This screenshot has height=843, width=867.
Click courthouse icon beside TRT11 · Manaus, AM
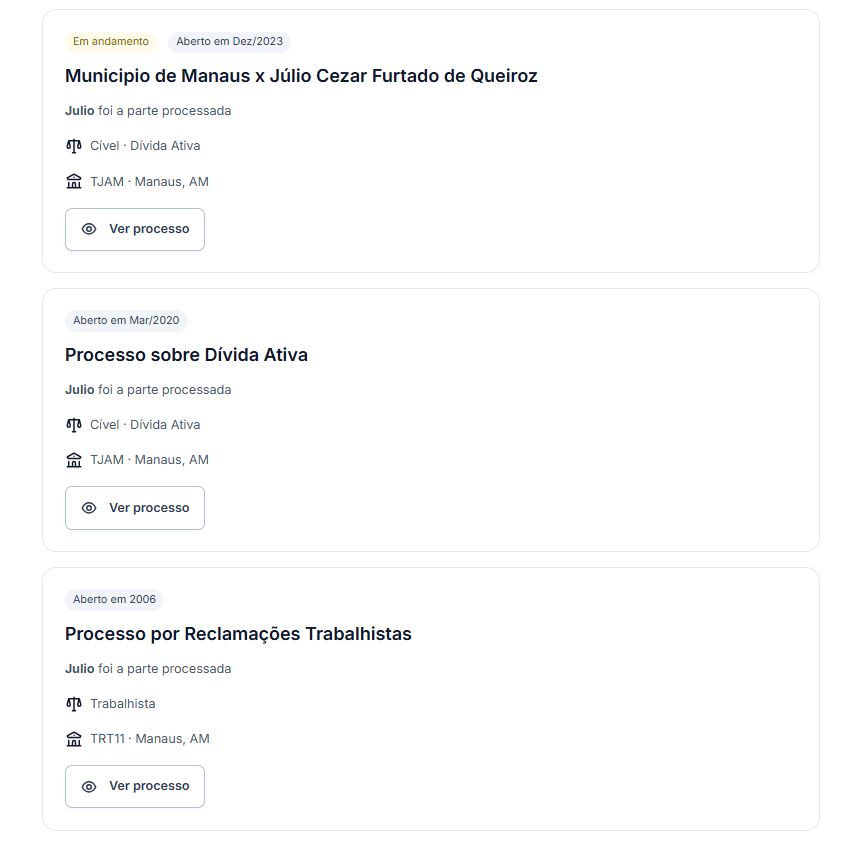pos(73,739)
